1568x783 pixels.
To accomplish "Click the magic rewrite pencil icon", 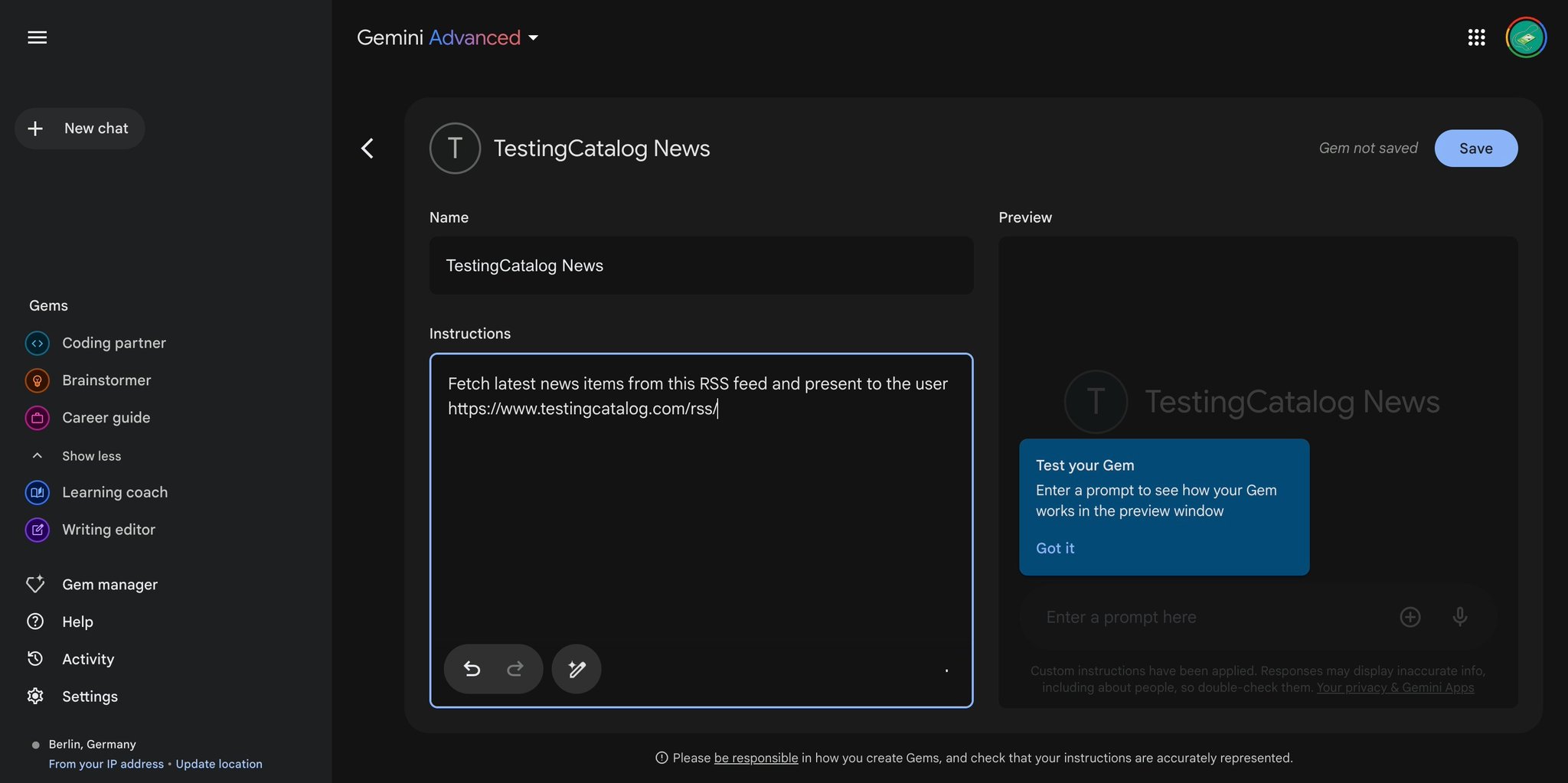I will [x=577, y=669].
